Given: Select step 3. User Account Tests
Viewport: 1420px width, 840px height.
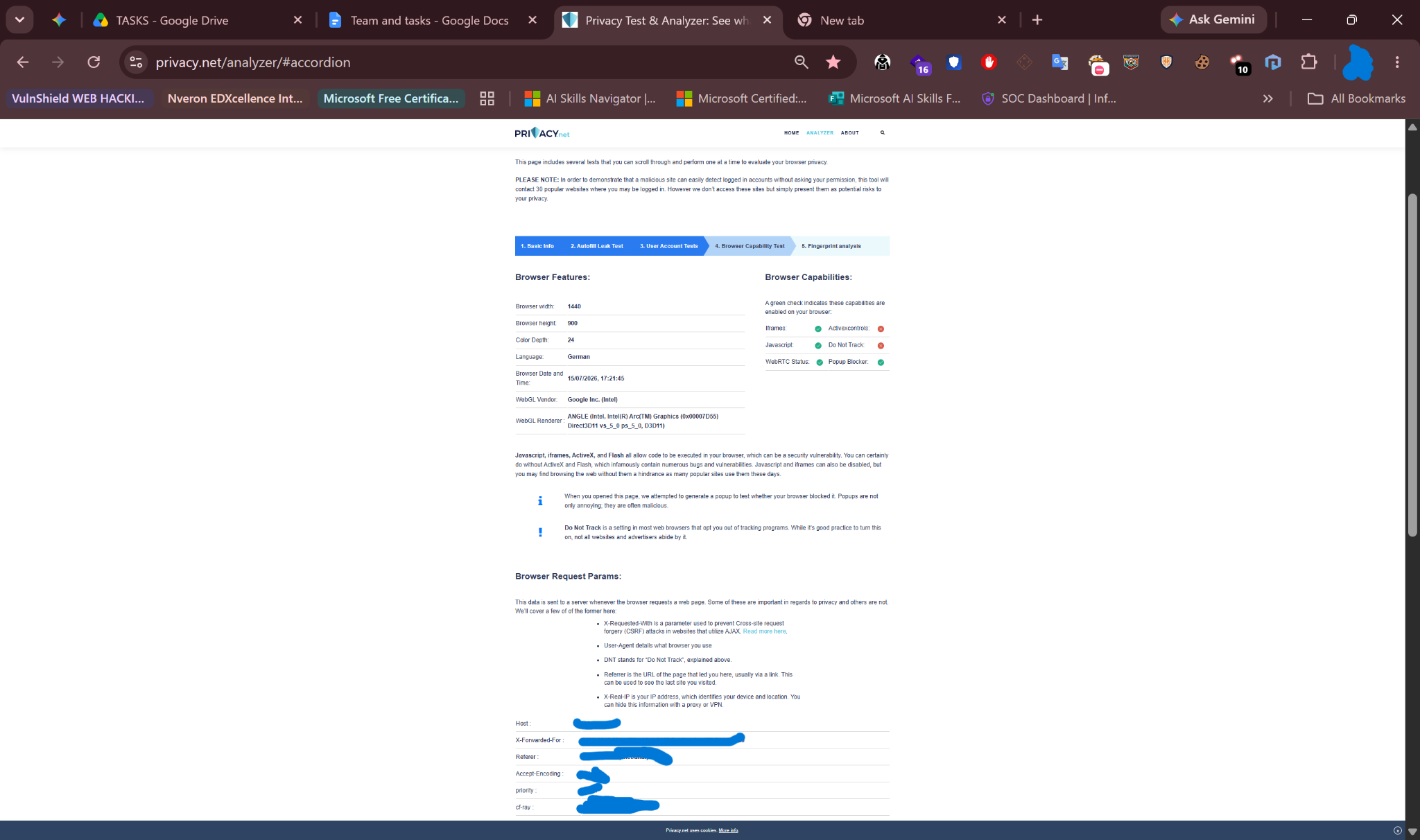Looking at the screenshot, I should click(668, 246).
